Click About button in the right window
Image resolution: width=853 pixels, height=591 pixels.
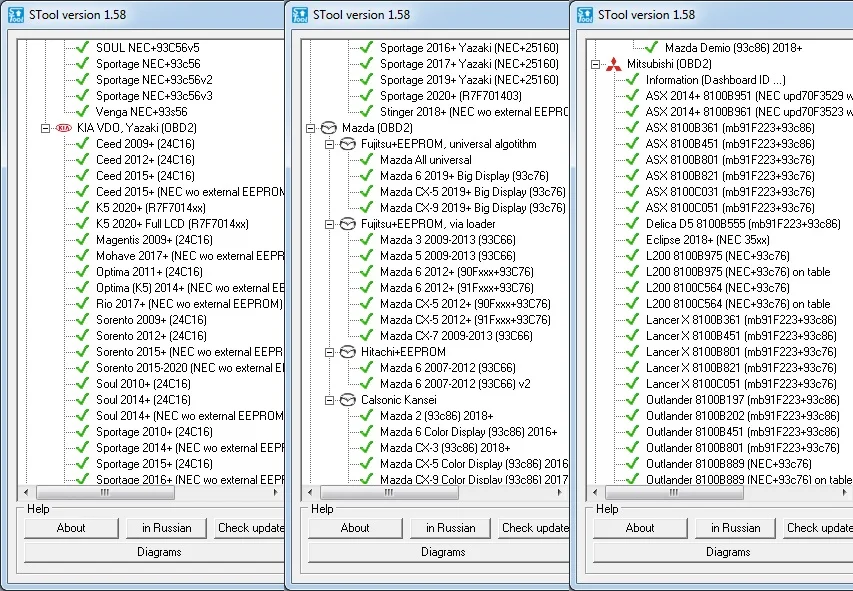tap(640, 528)
